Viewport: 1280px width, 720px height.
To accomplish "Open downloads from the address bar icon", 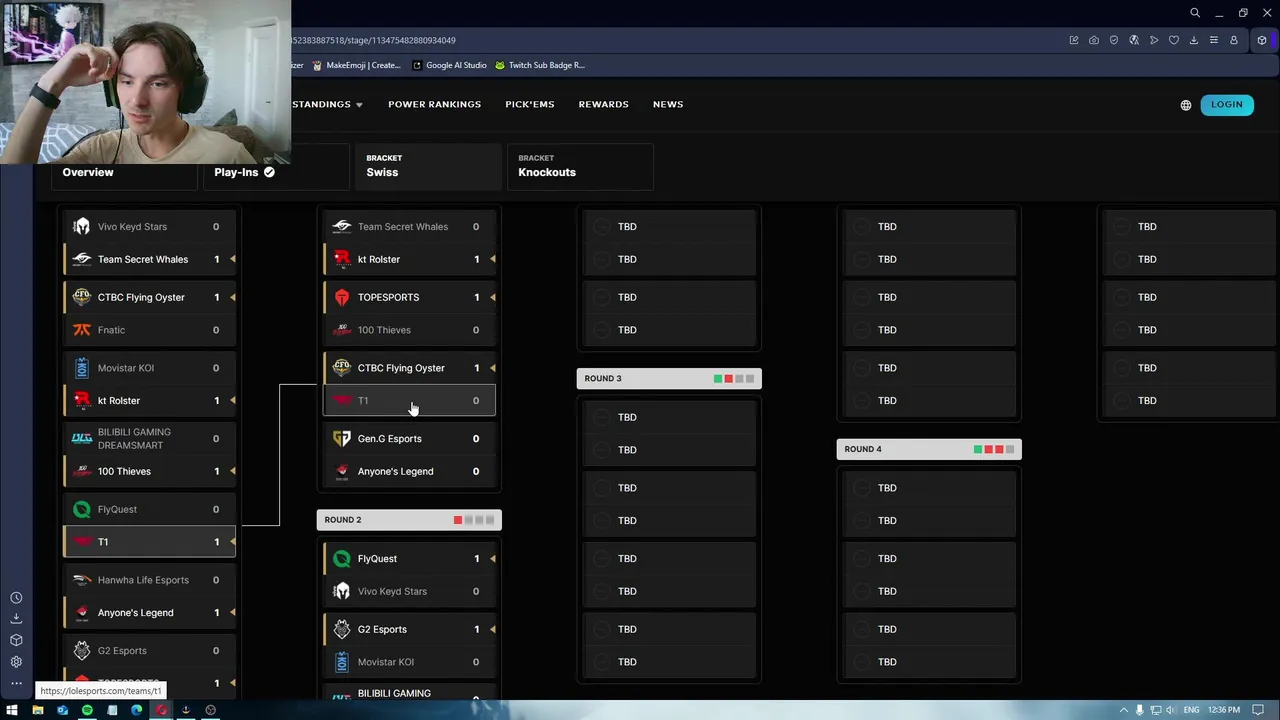I will pos(1194,40).
